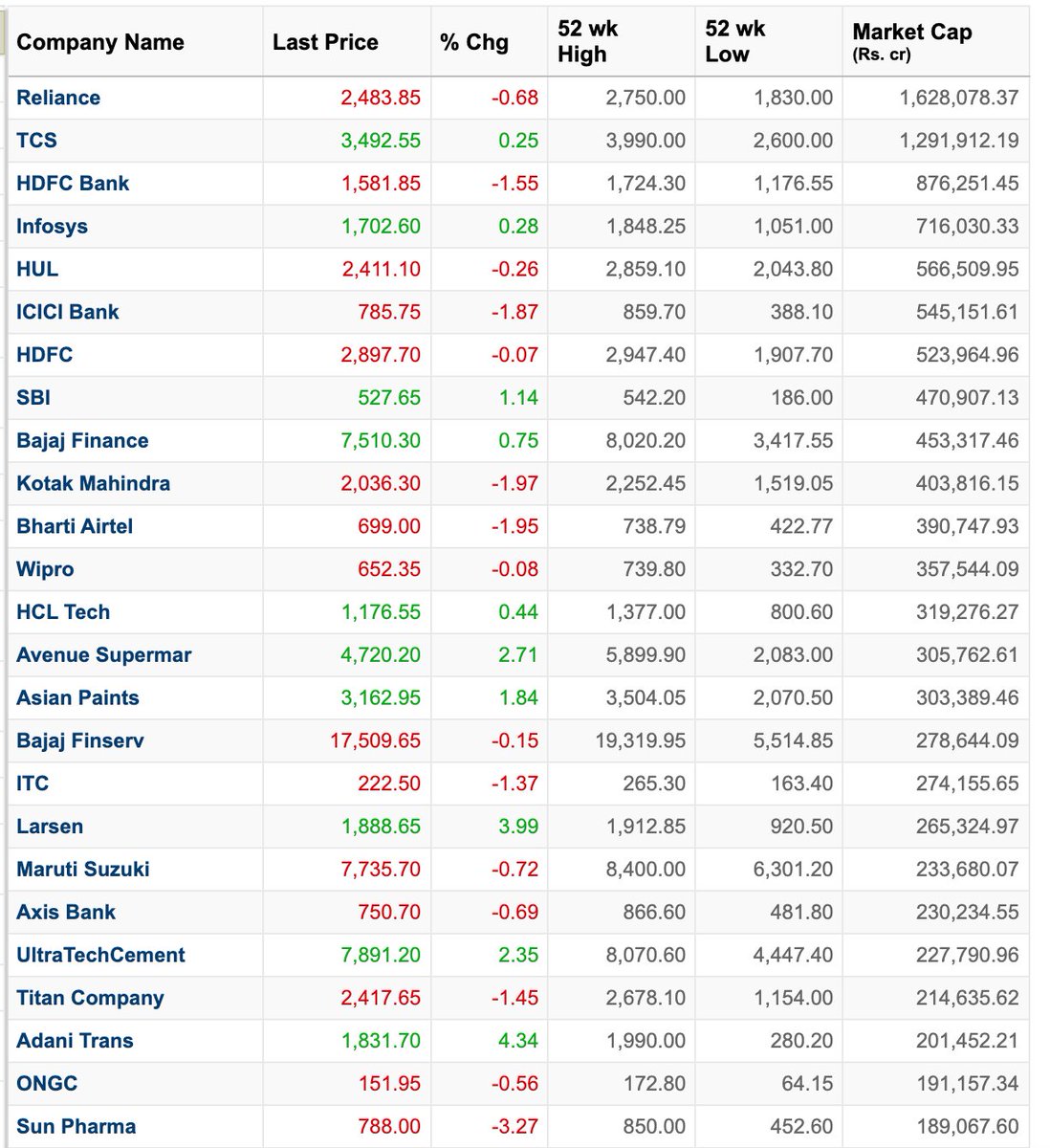
Task: Open the UltraTechCement link
Action: tap(101, 955)
